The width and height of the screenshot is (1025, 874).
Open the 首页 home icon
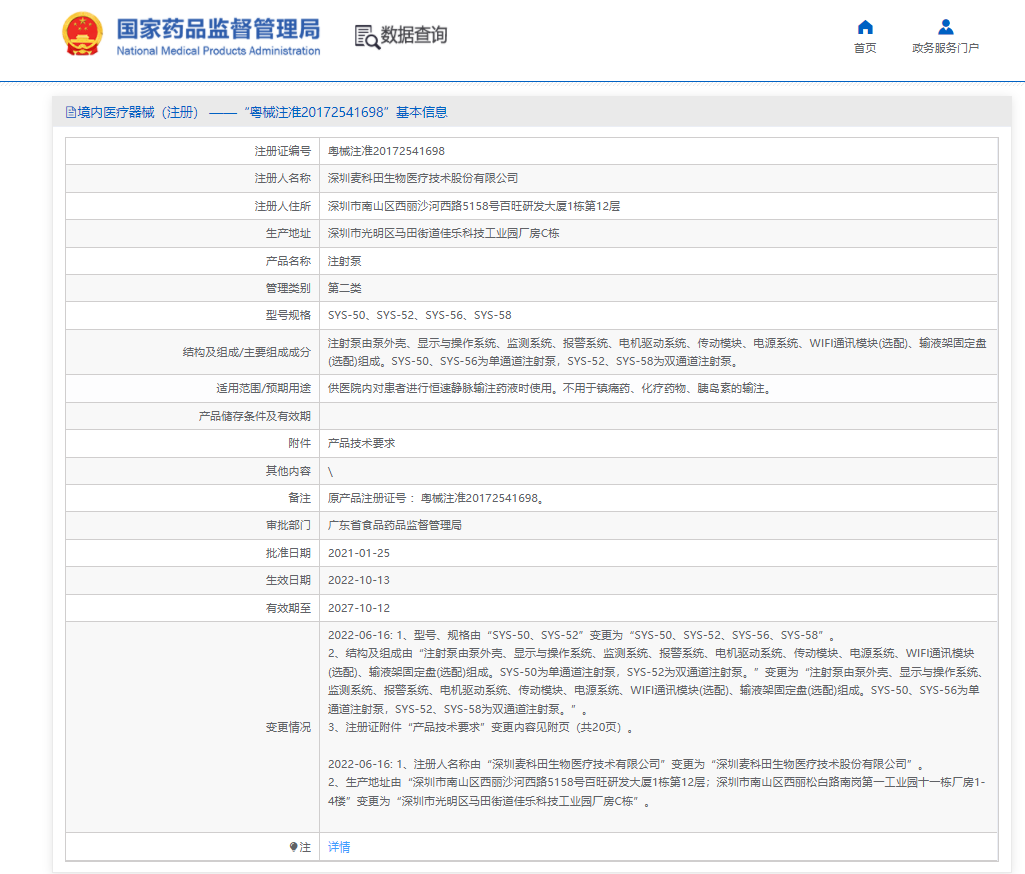(x=865, y=27)
